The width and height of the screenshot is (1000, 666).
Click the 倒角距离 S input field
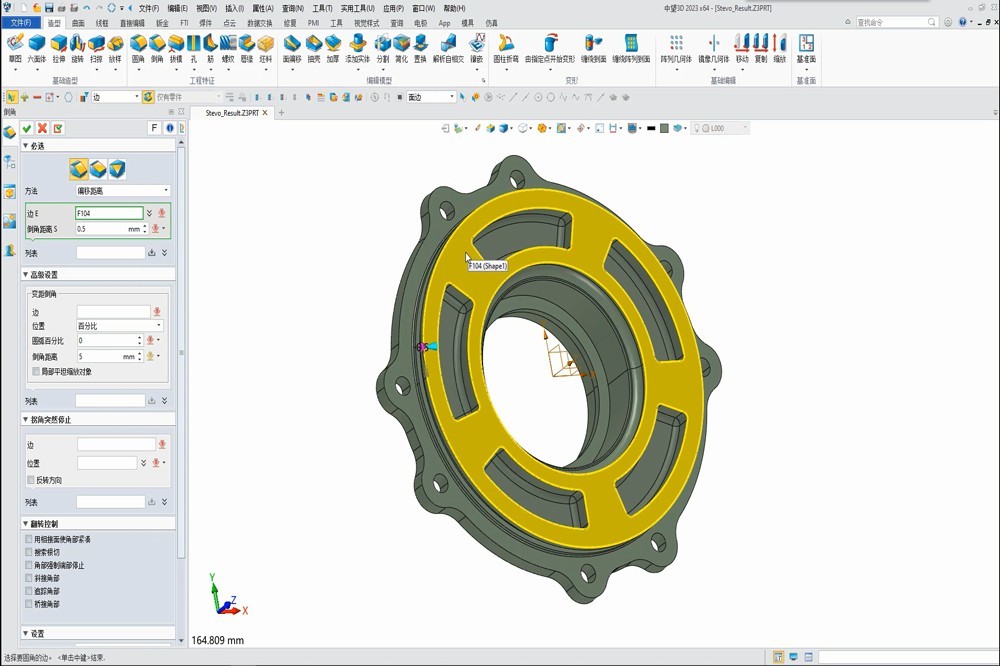(x=100, y=229)
